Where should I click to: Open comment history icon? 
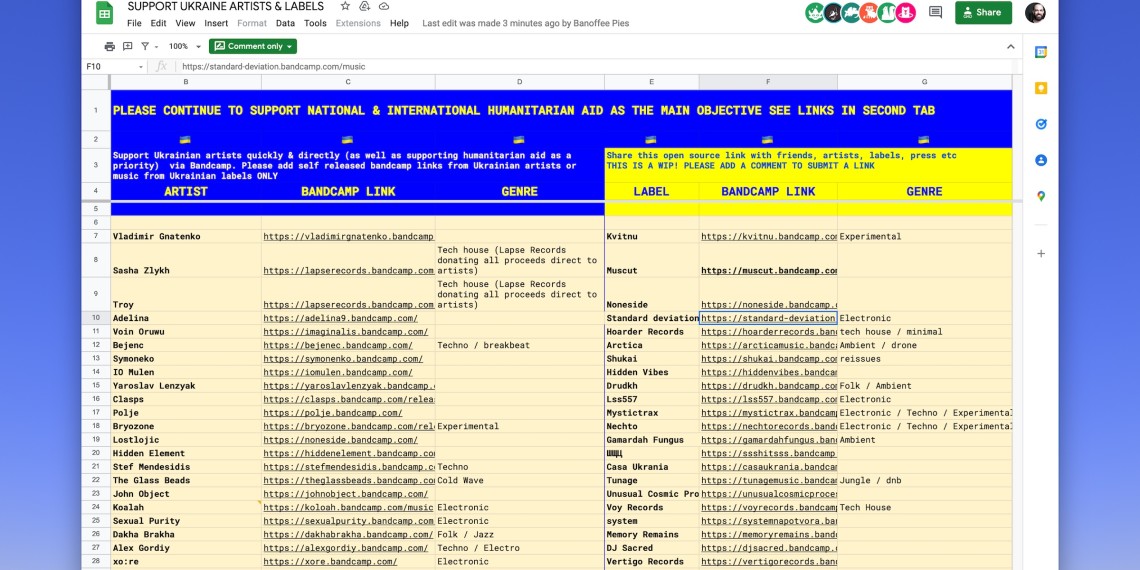point(935,12)
